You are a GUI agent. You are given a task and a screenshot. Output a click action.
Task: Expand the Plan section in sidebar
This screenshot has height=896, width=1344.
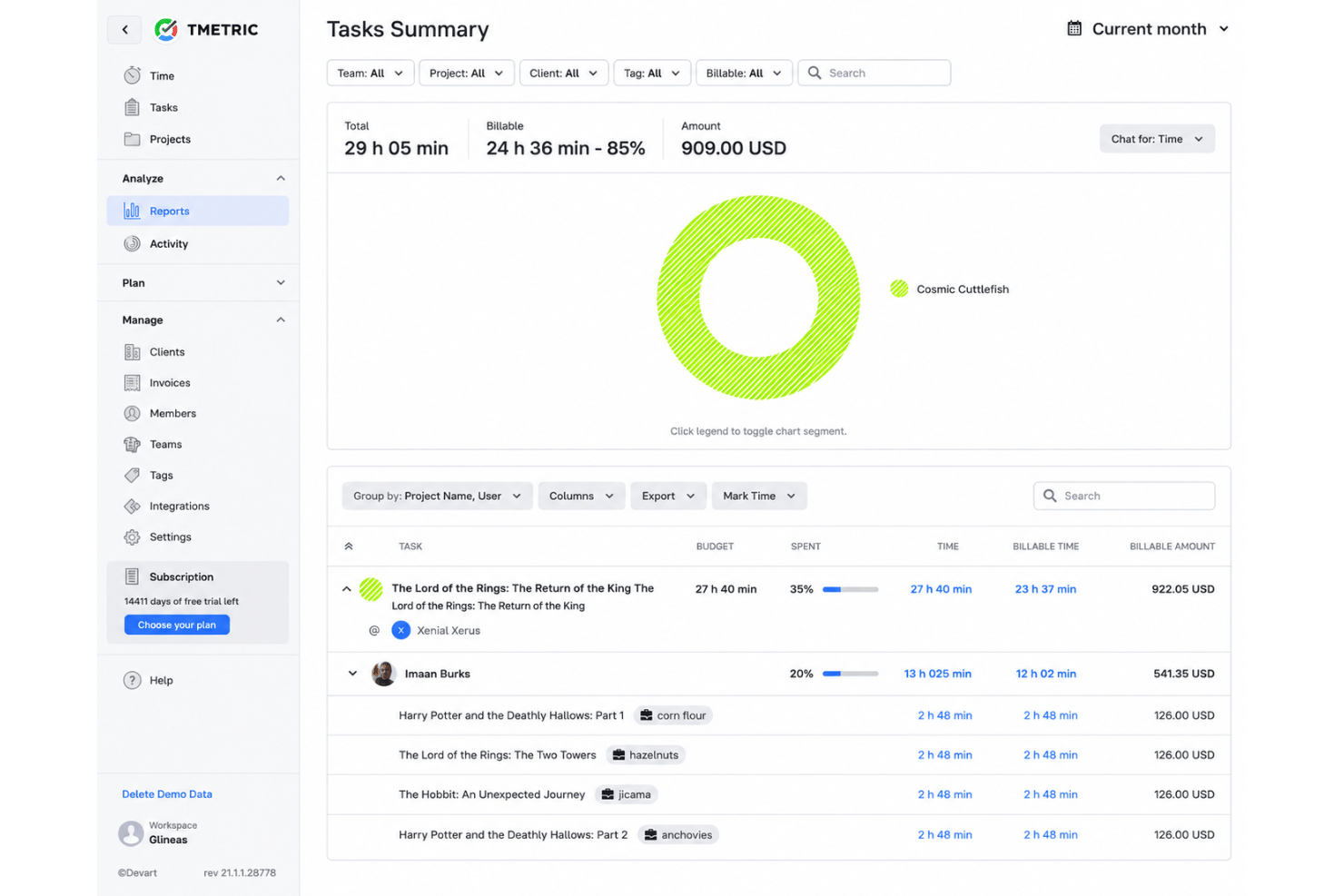point(203,282)
